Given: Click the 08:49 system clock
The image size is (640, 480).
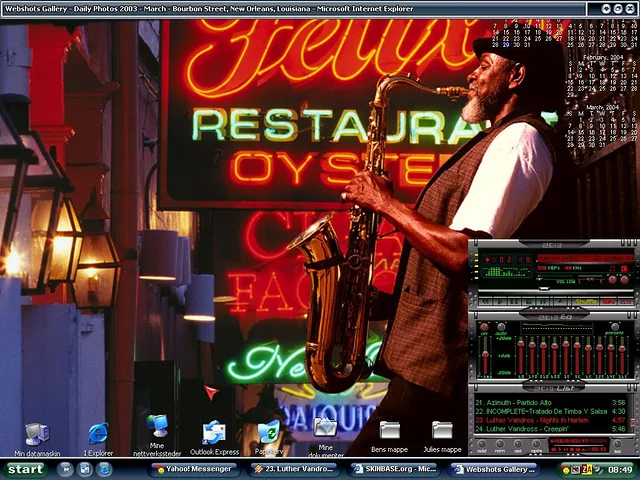Looking at the screenshot, I should tap(620, 469).
